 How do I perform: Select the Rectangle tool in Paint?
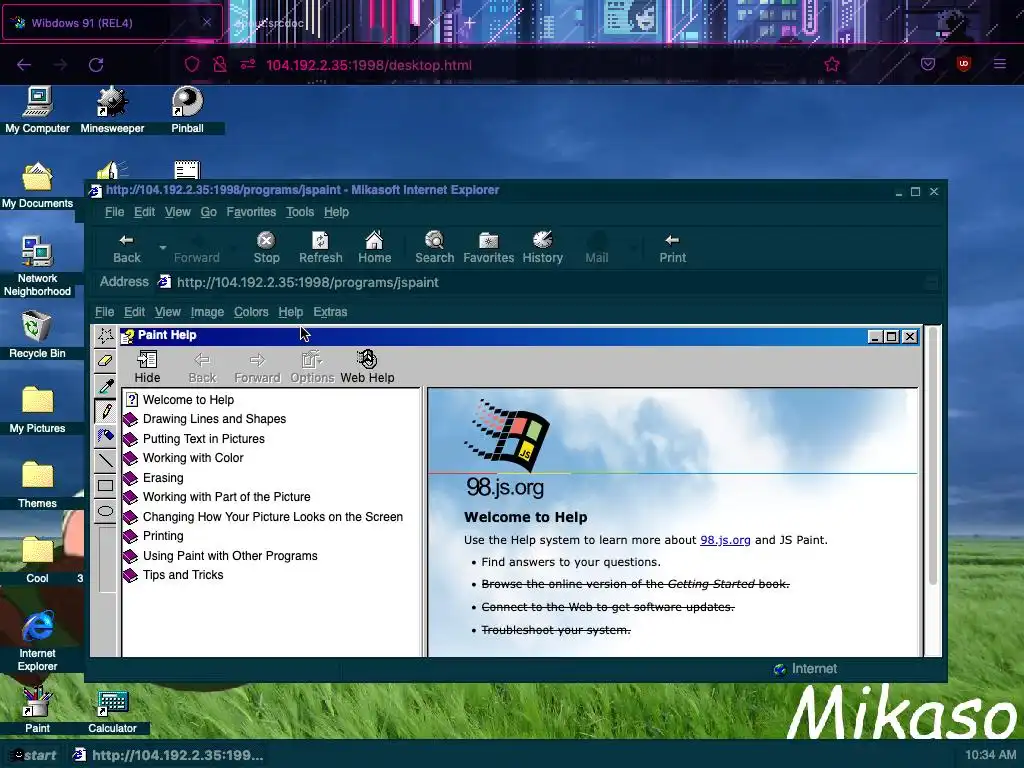[x=105, y=485]
